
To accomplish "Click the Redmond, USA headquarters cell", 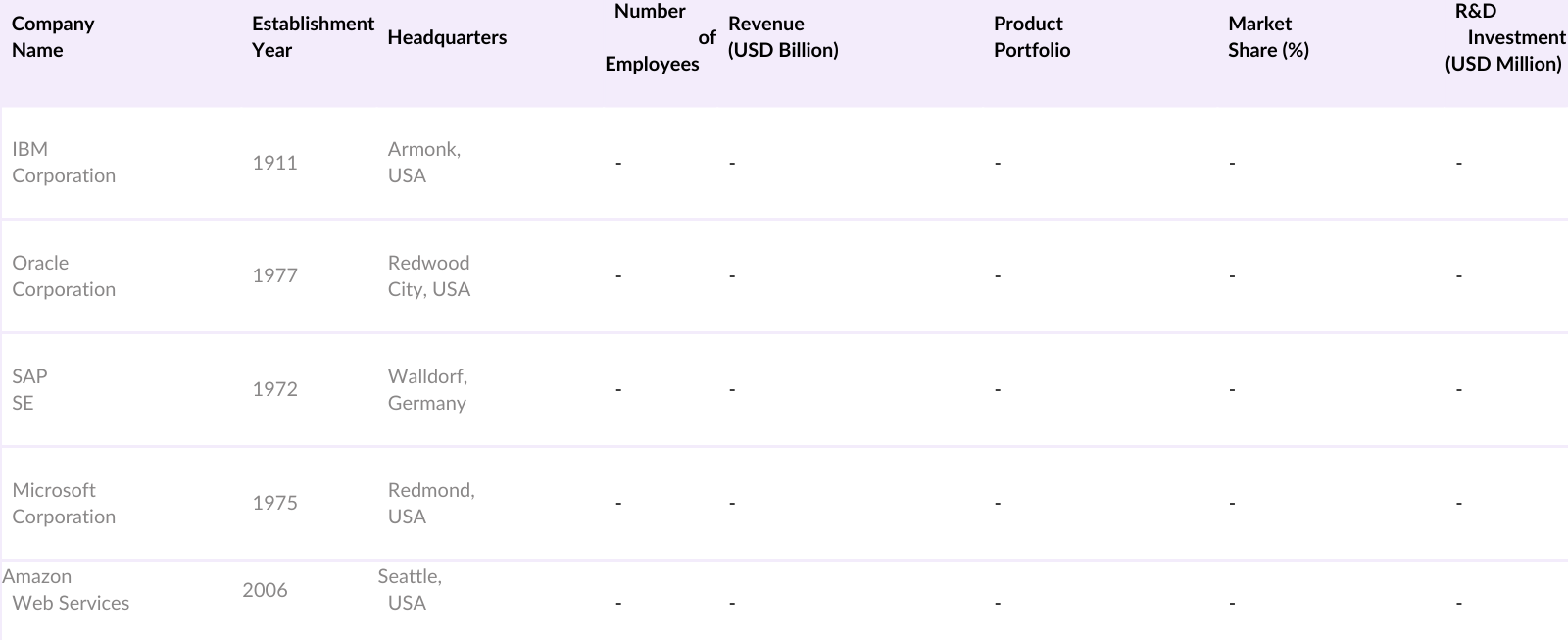I will tap(430, 504).
